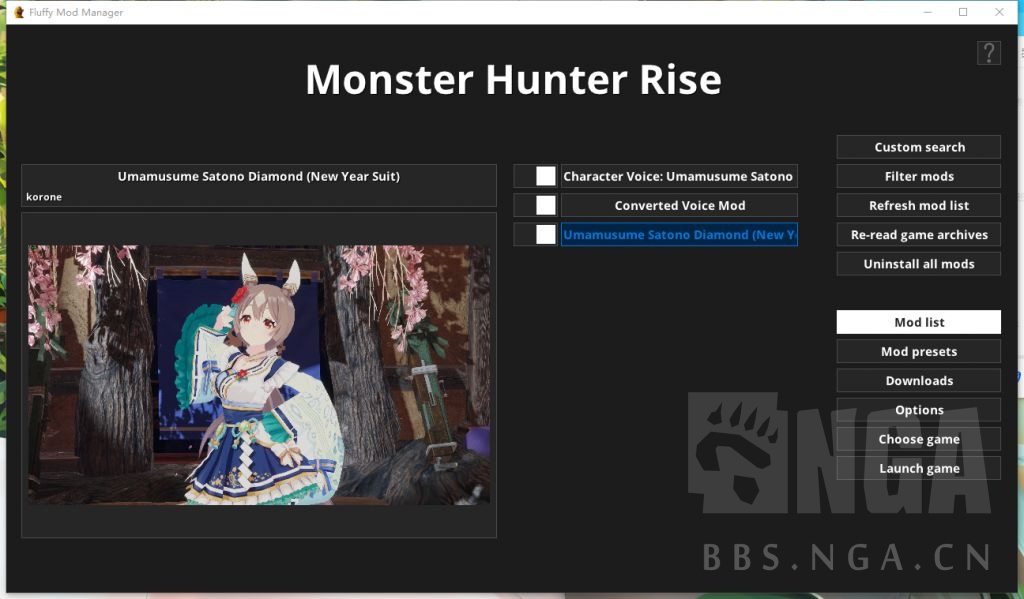Uninstall all mods
The height and width of the screenshot is (599, 1024).
[917, 263]
